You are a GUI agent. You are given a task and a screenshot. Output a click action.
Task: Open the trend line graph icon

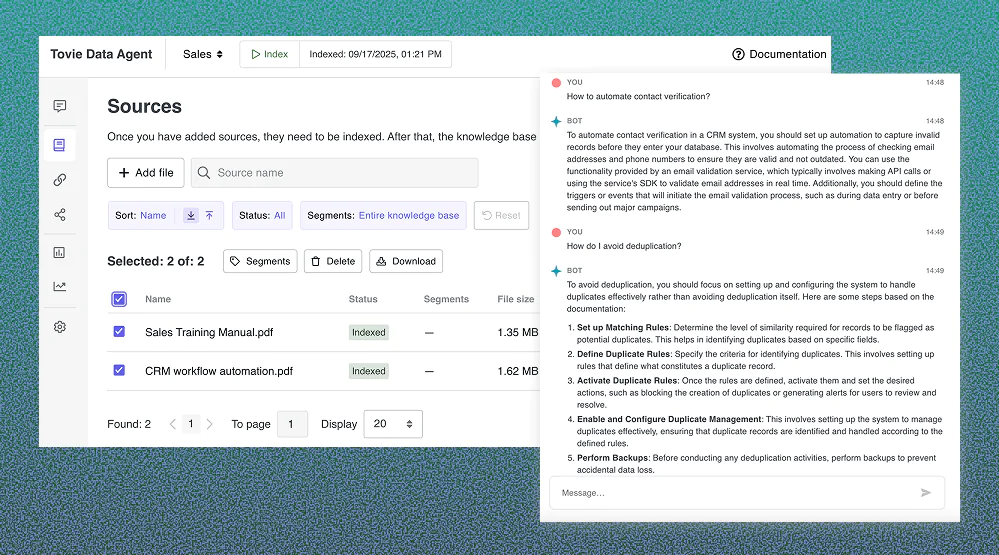point(60,287)
